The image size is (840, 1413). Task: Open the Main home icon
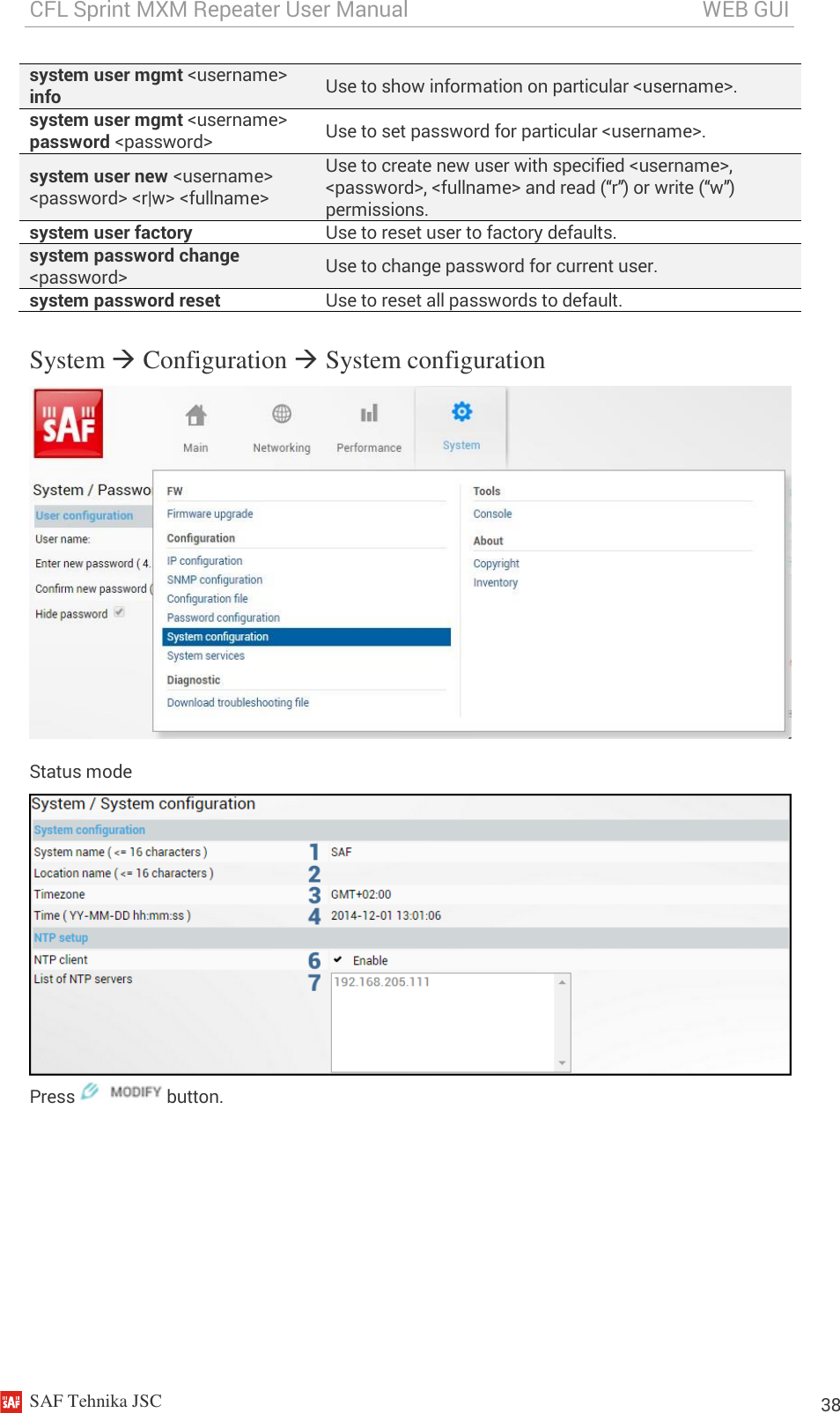[x=195, y=415]
